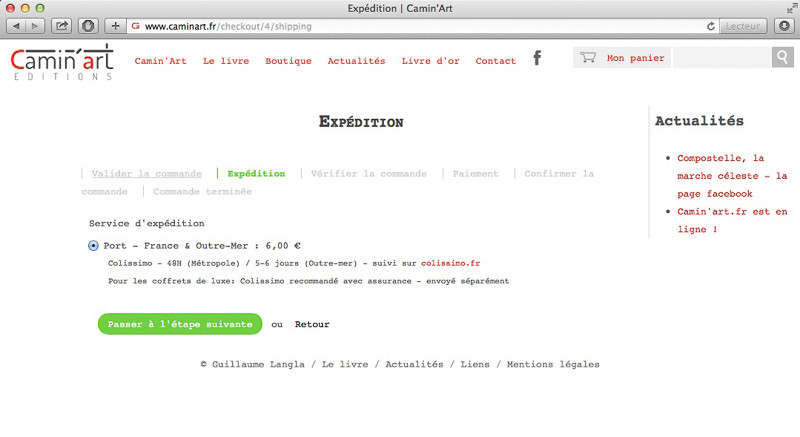The width and height of the screenshot is (800, 437).
Task: Select Port France & Outre-Mer shipping option
Action: click(94, 245)
